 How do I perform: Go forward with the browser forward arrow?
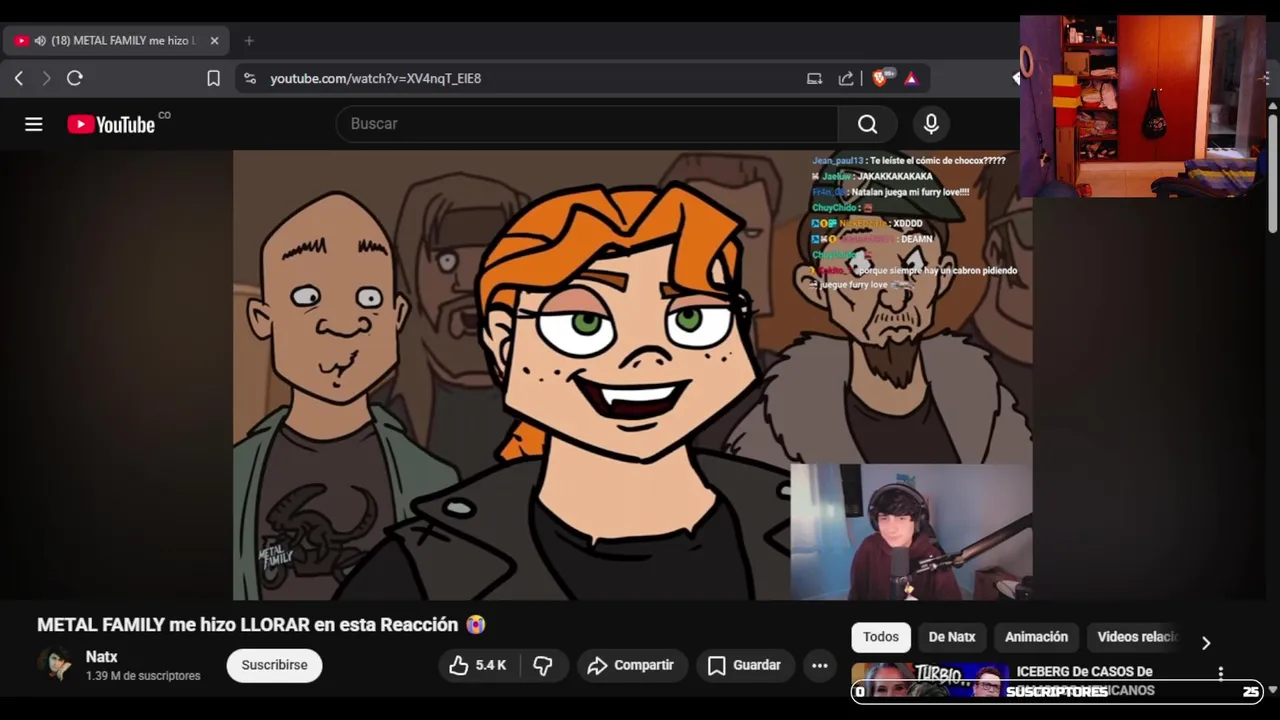point(46,78)
